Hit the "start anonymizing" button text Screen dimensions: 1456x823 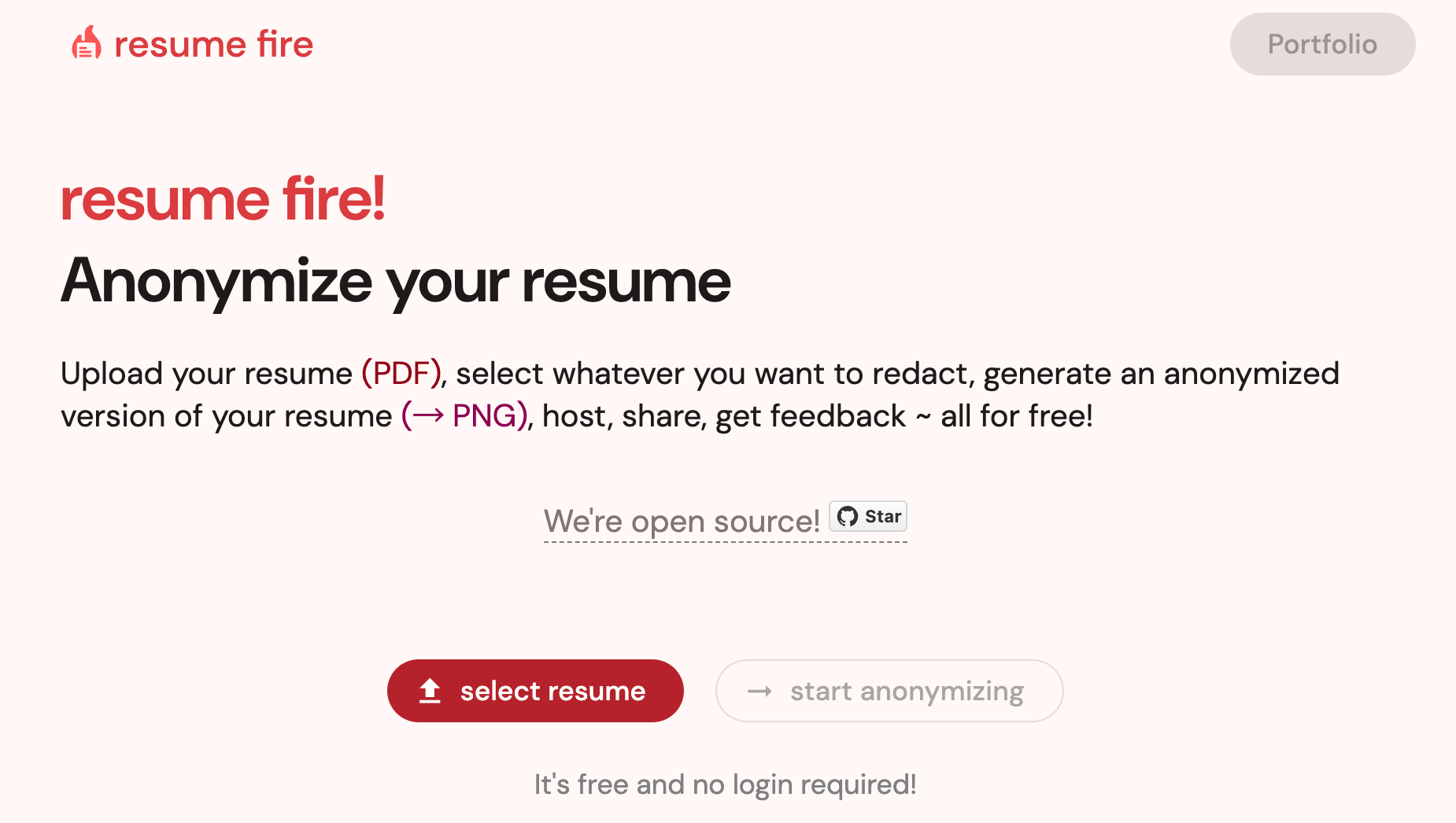click(907, 691)
